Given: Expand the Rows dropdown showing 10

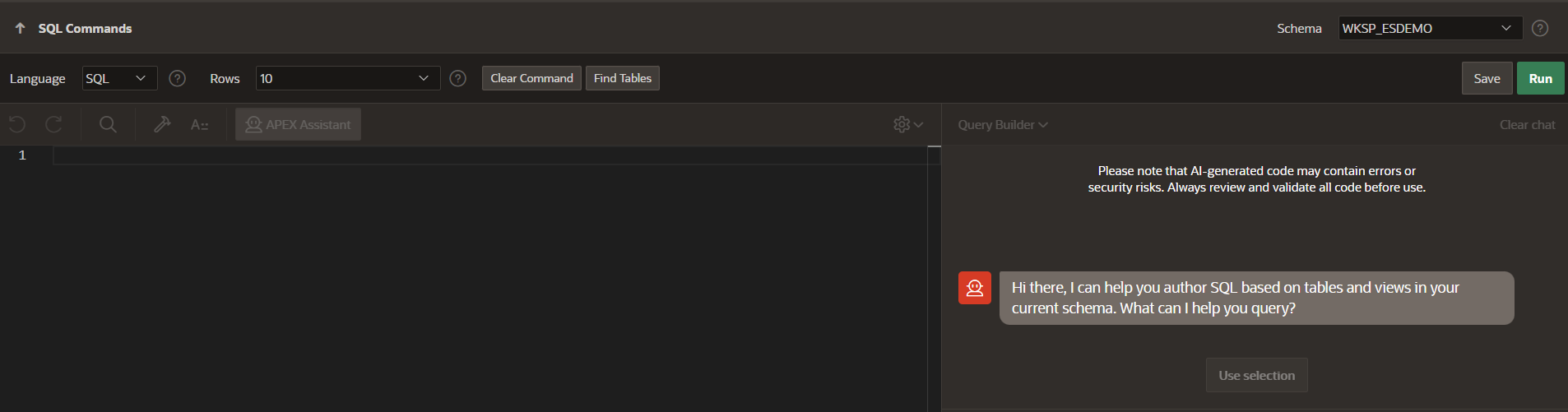Looking at the screenshot, I should pos(347,78).
